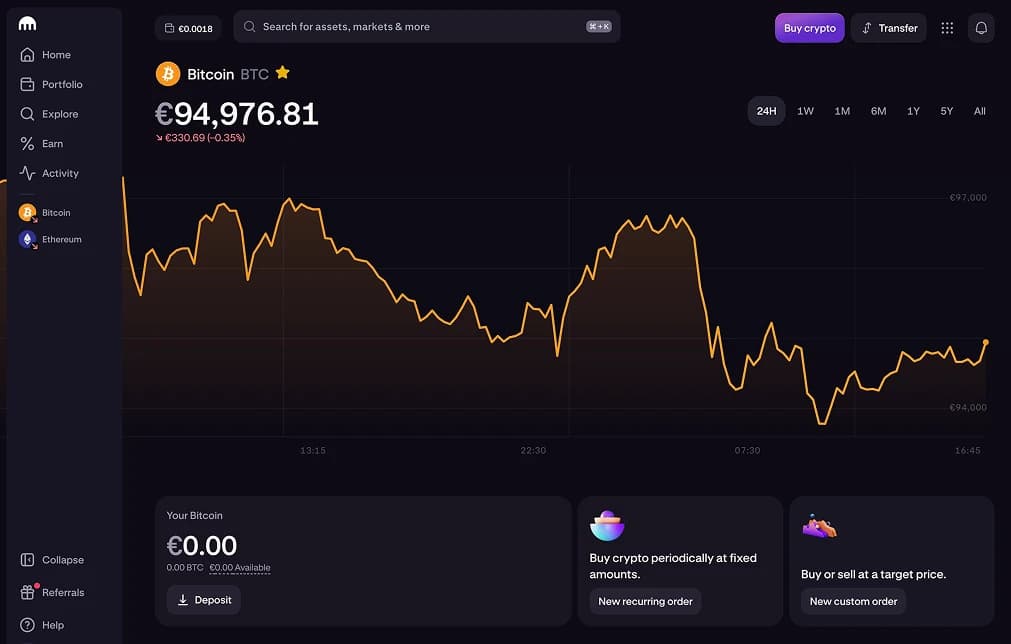Select the 1Y chart range
1011x644 pixels.
pyautogui.click(x=913, y=111)
